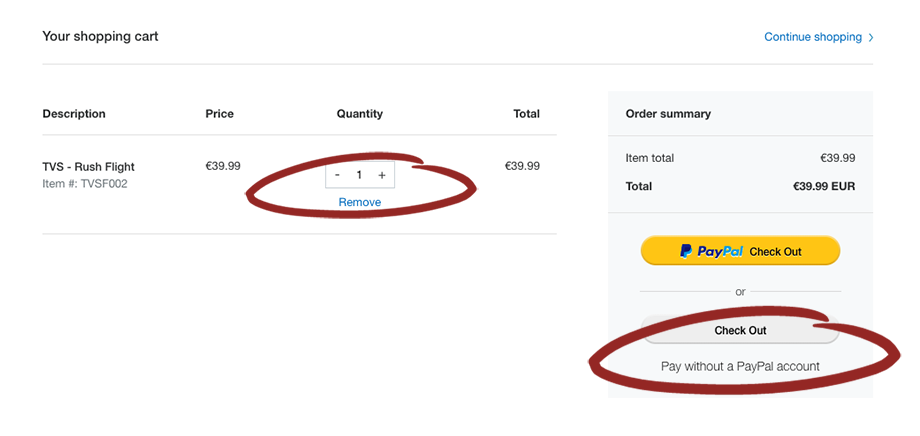Click the yellow PayPal Check Out button

(x=740, y=251)
